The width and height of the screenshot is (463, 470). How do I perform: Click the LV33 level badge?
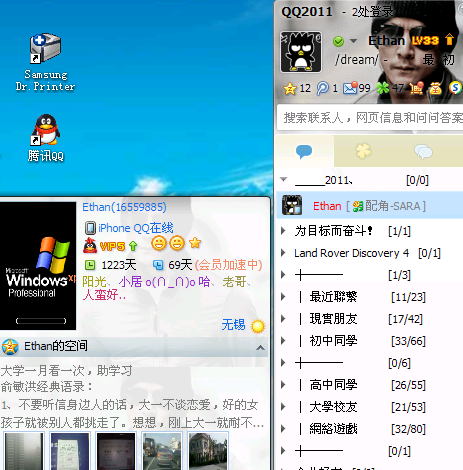425,41
